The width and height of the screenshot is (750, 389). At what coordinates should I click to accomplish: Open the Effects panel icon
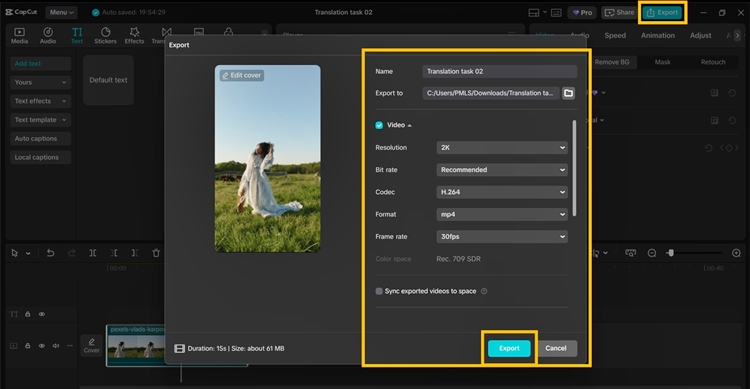click(134, 35)
